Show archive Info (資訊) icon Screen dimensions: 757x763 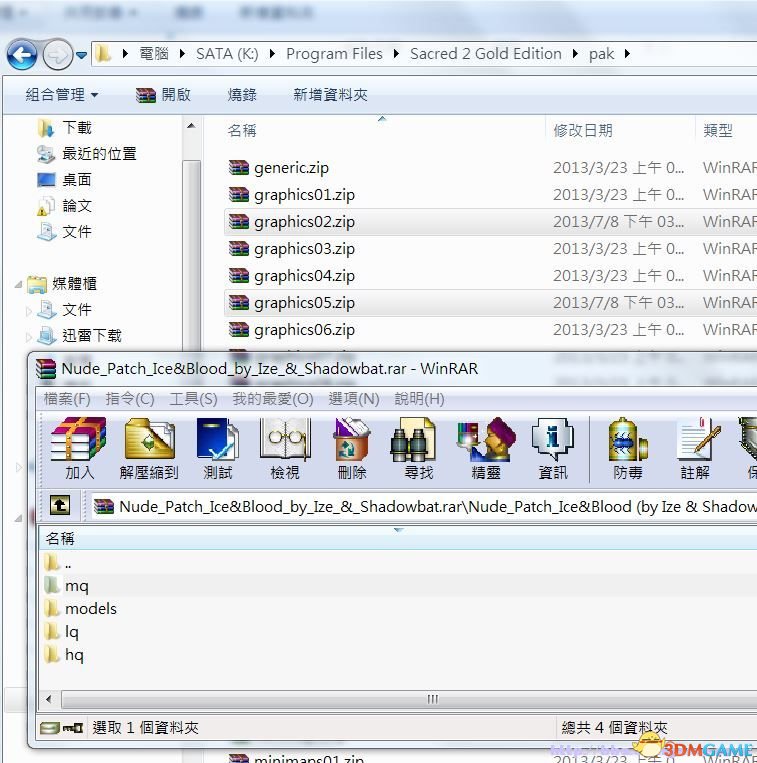point(552,448)
